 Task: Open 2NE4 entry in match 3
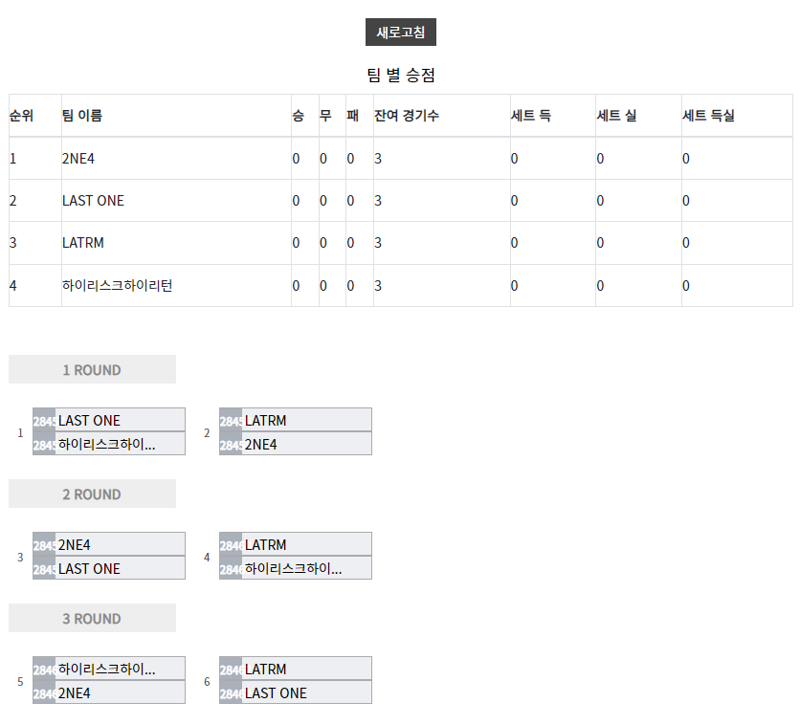point(109,544)
